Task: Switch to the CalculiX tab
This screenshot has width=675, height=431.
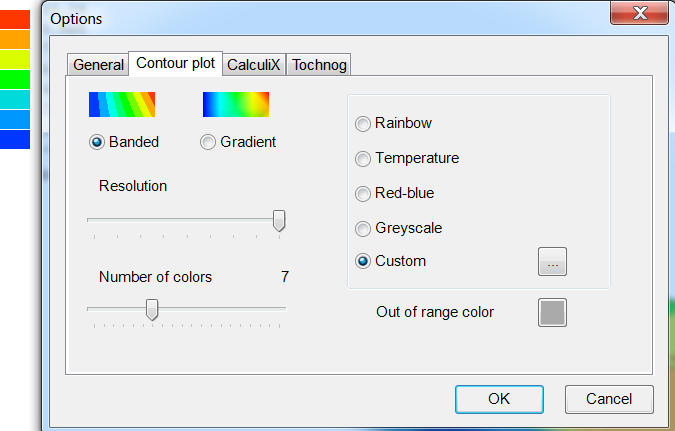Action: pos(254,65)
